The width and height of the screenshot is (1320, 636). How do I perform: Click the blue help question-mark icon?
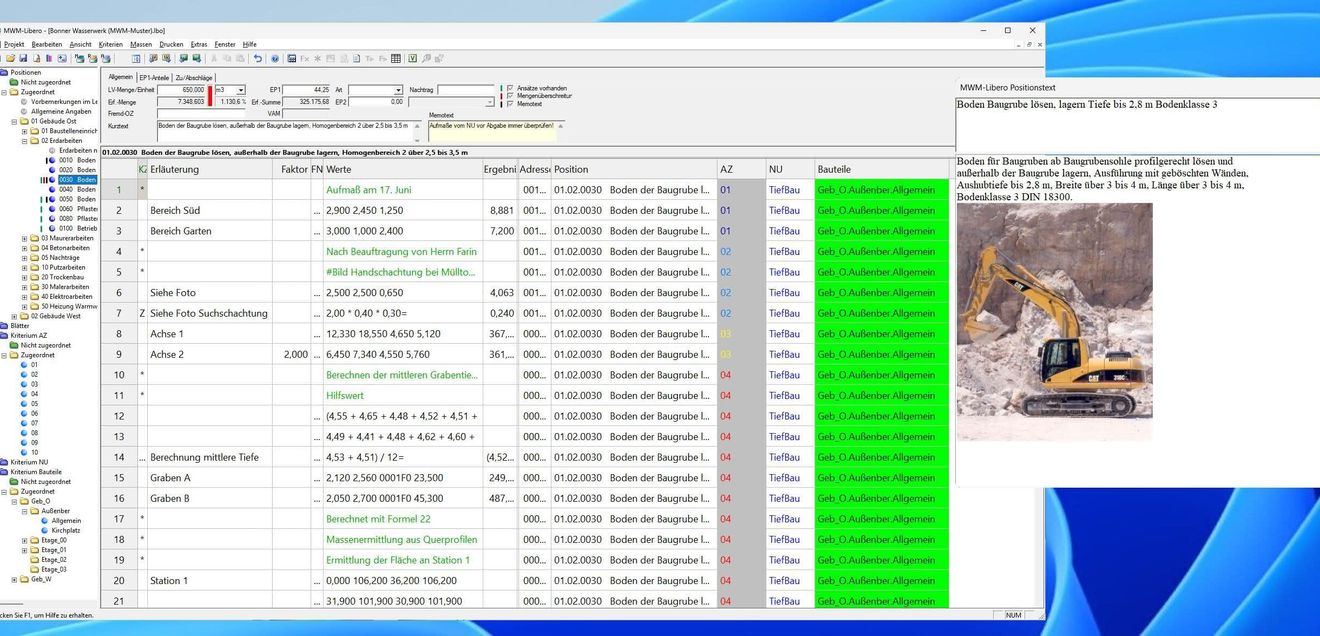tap(275, 58)
